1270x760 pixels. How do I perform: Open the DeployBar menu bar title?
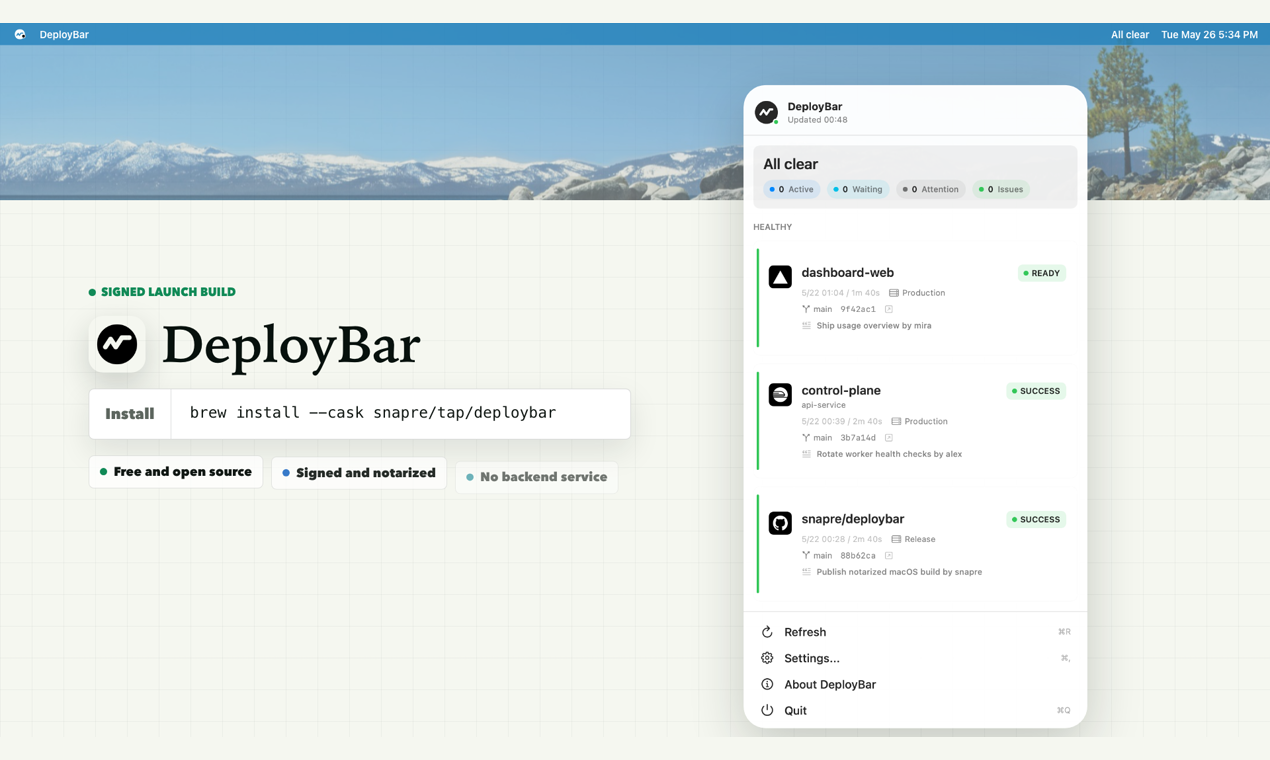[x=64, y=34]
